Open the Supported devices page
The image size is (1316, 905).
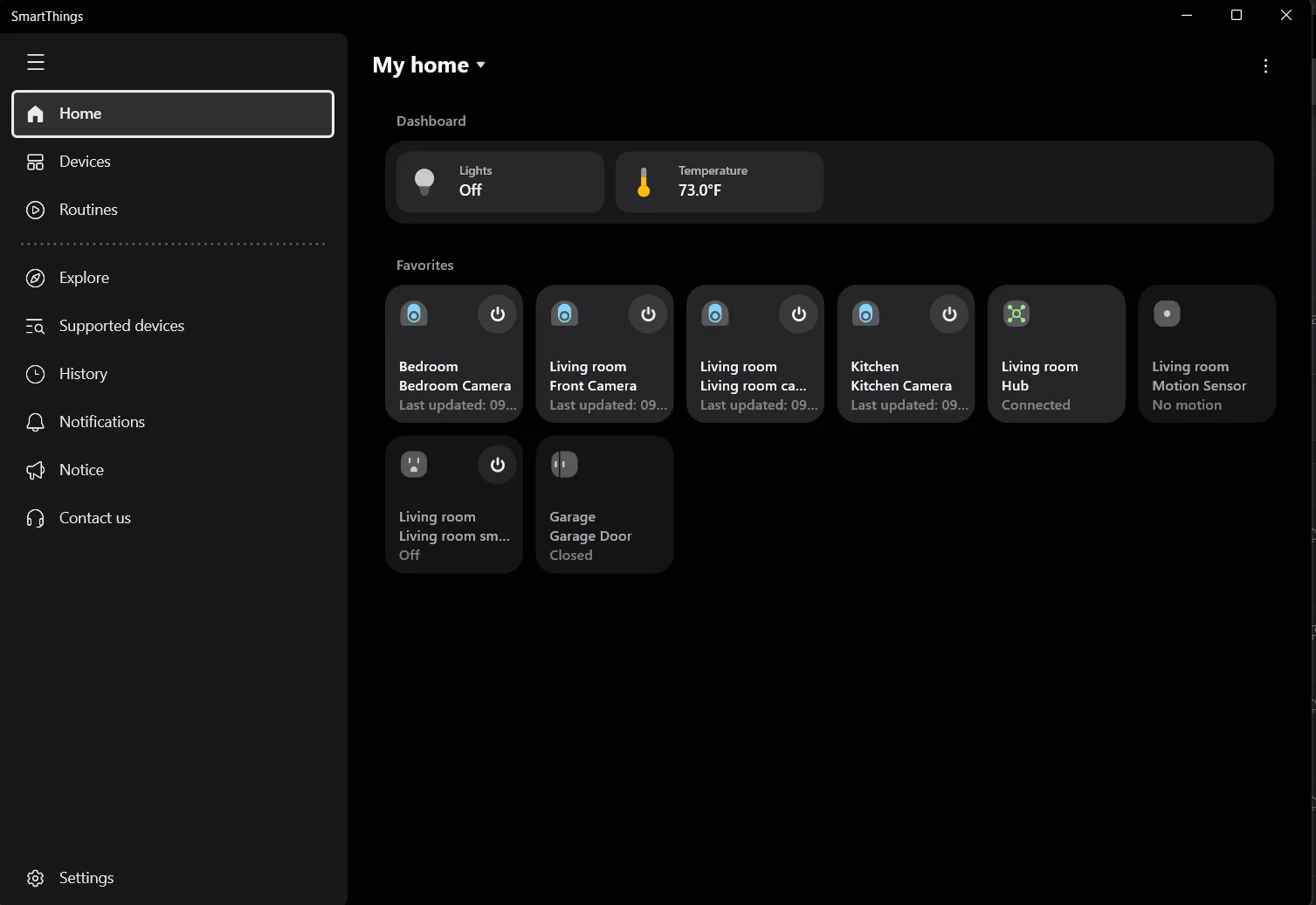[173, 326]
